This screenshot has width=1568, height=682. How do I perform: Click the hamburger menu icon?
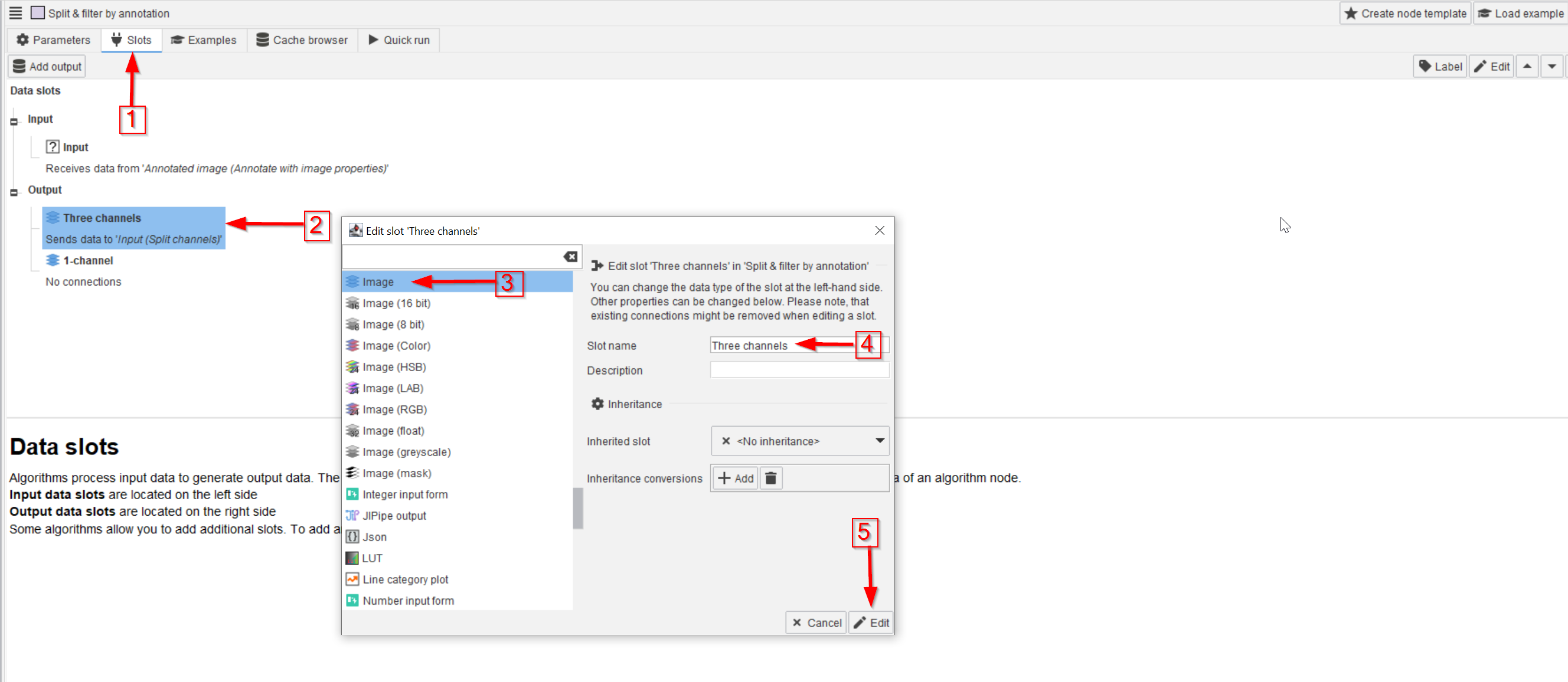pos(15,13)
